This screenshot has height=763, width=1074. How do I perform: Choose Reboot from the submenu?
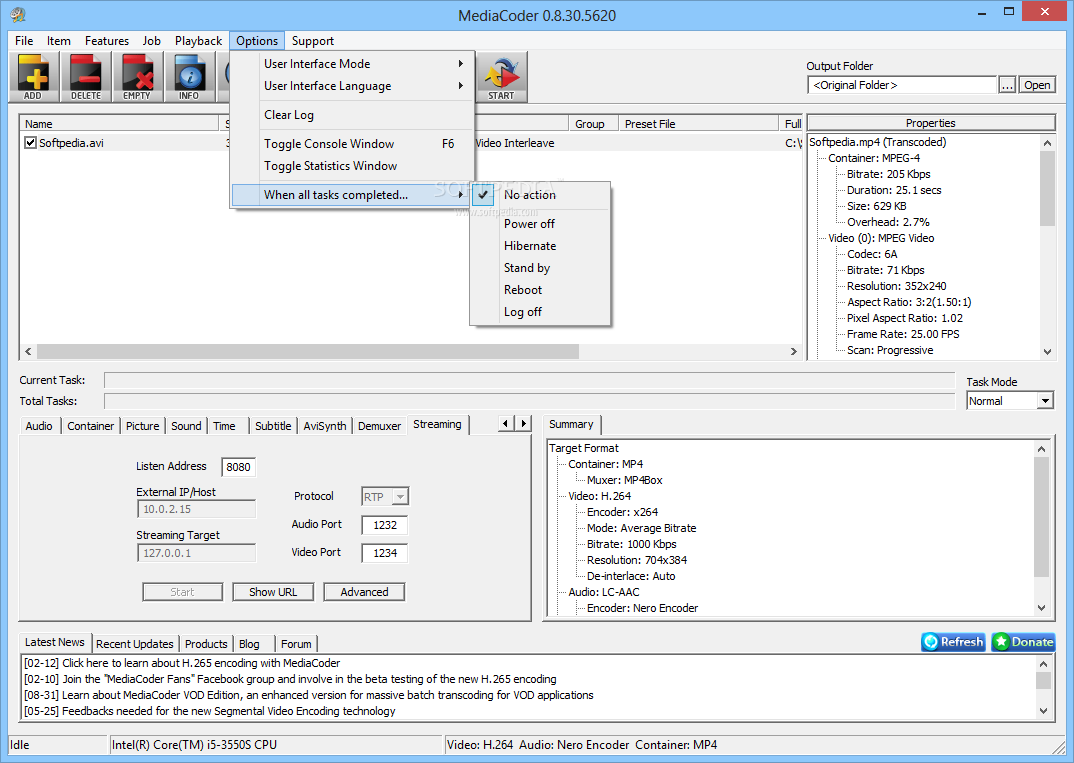[540, 290]
